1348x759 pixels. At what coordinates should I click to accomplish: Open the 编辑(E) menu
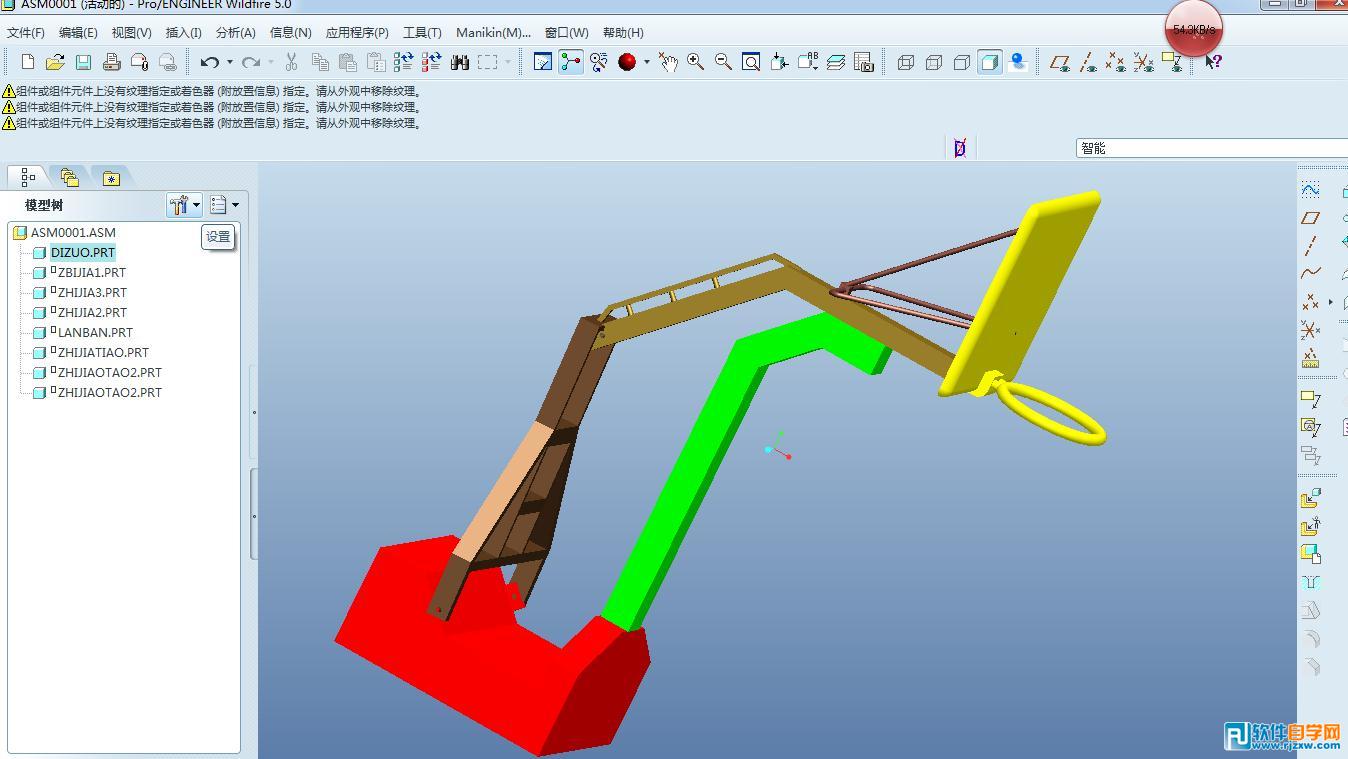[x=78, y=33]
